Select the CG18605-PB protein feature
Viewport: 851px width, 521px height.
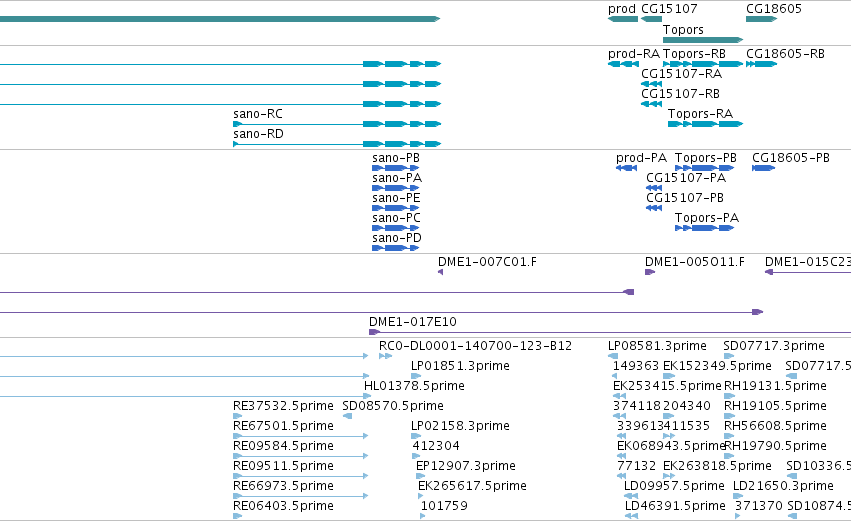(763, 168)
